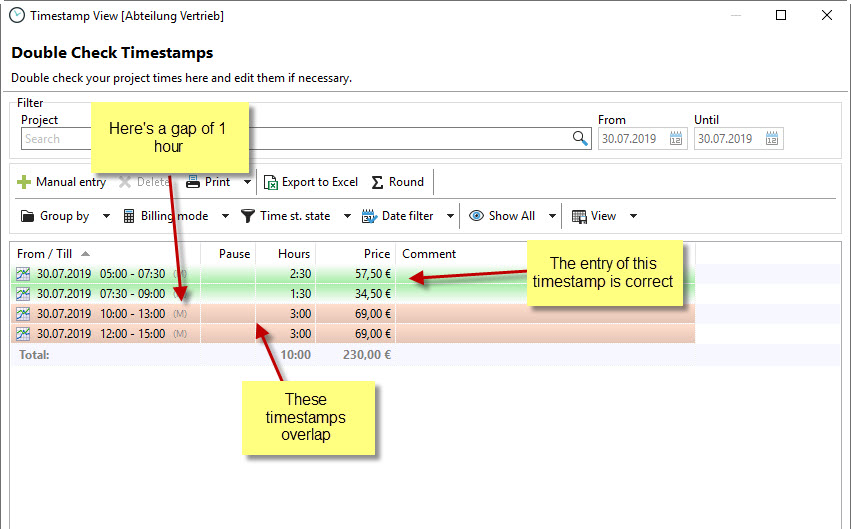Select the 10:00 - 13:00 timestamp row
The width and height of the screenshot is (851, 529).
(x=100, y=314)
